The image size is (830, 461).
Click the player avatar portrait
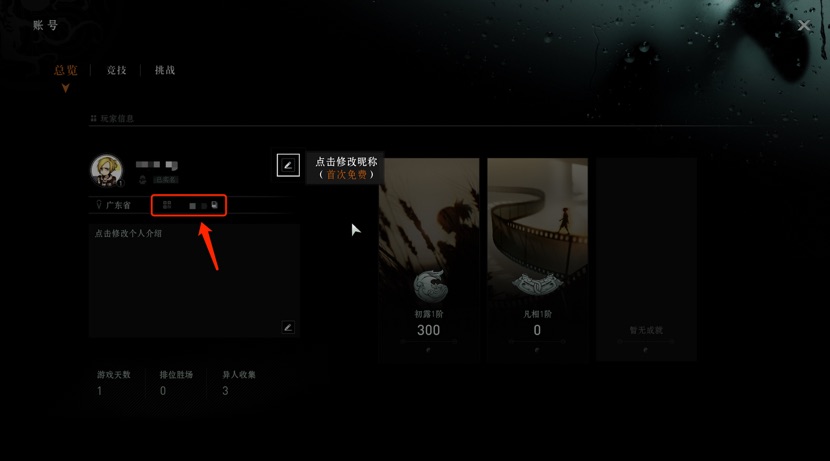point(106,170)
